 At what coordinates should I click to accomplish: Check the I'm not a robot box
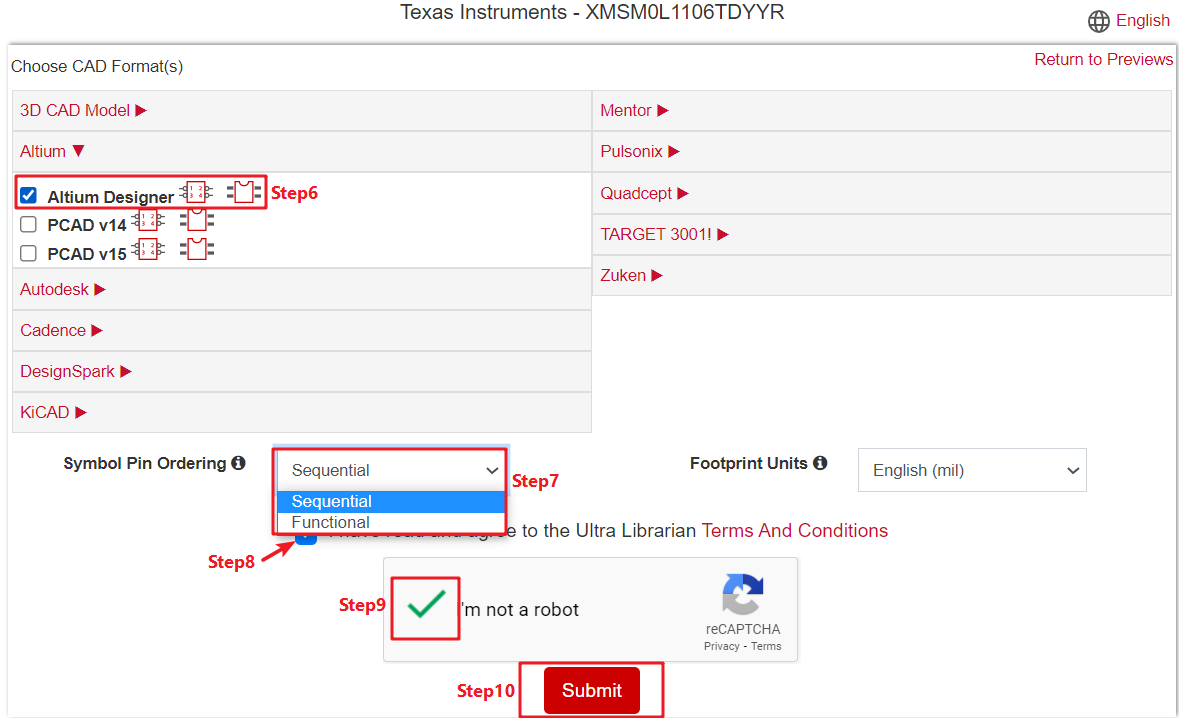(x=426, y=606)
